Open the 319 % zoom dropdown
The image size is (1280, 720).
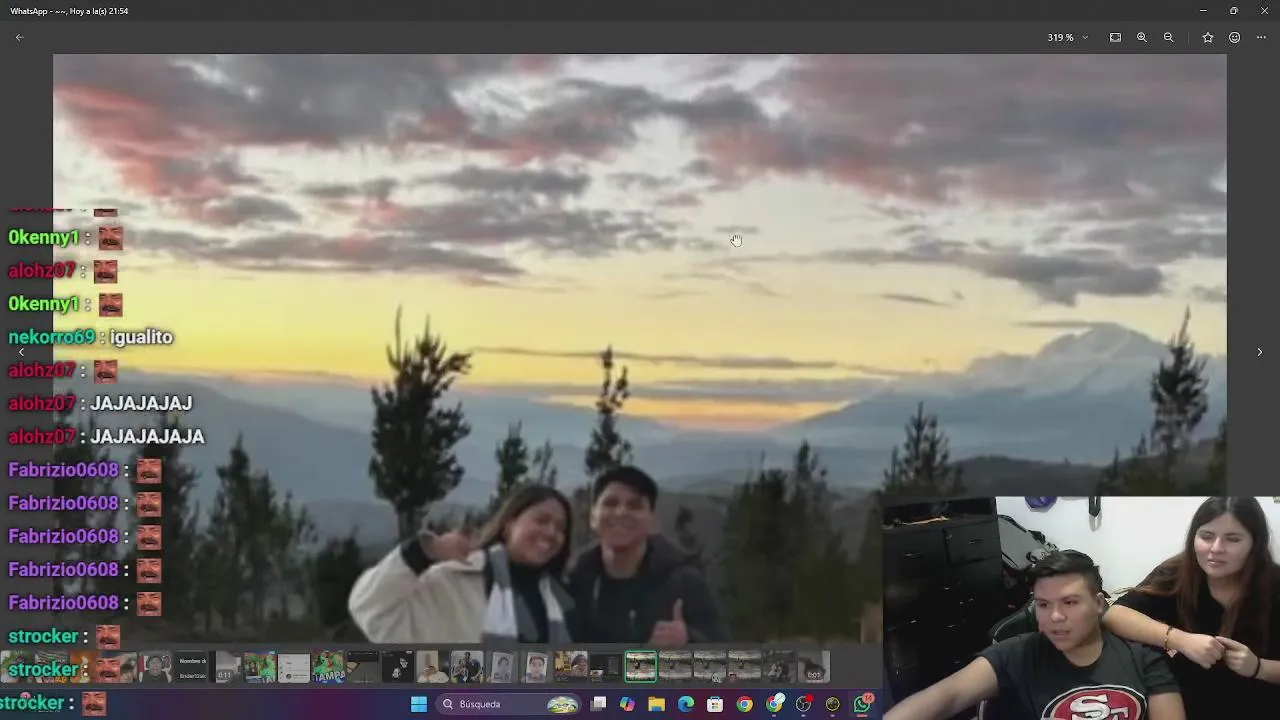(1068, 37)
